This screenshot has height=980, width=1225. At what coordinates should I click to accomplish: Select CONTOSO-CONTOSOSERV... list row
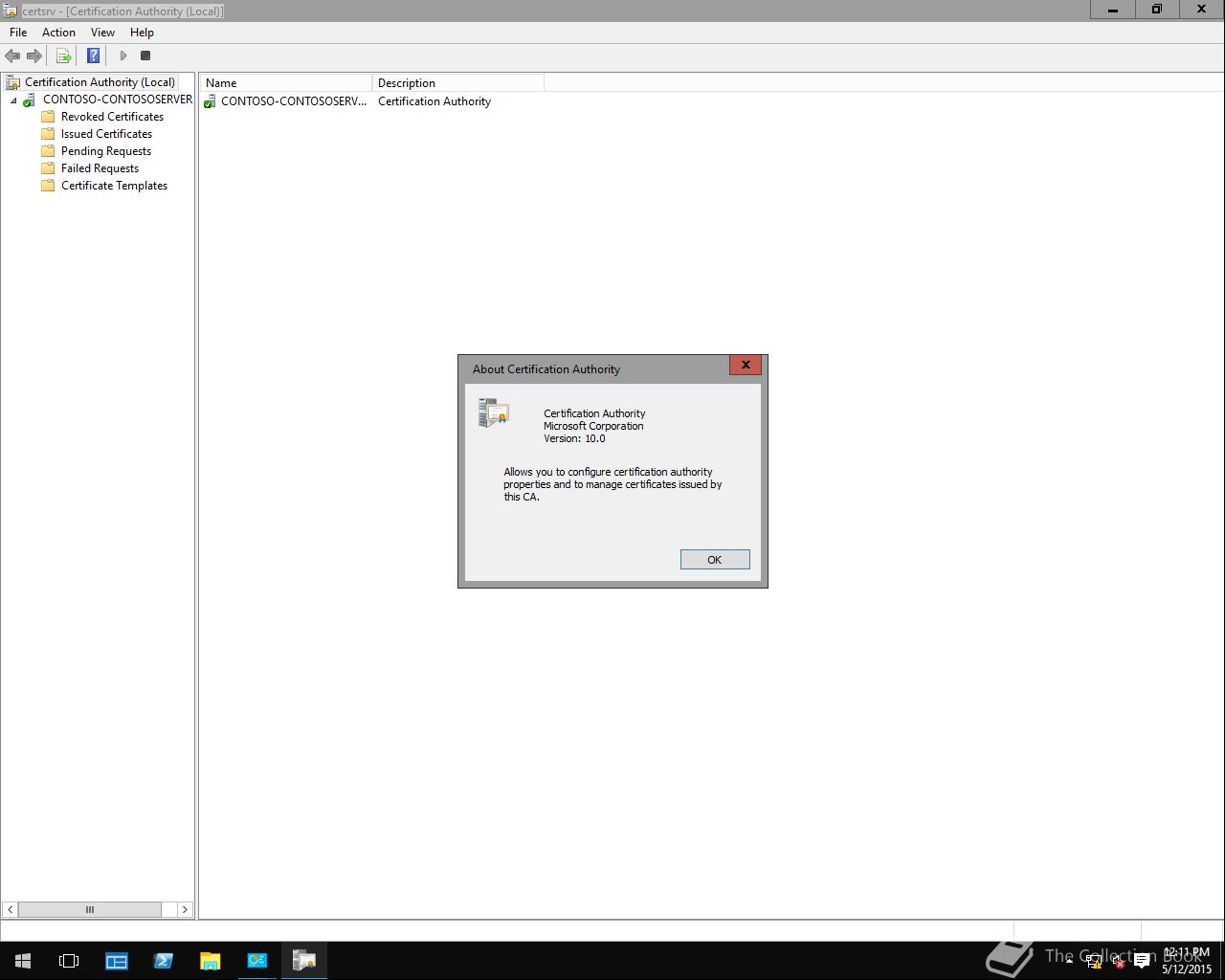[293, 101]
